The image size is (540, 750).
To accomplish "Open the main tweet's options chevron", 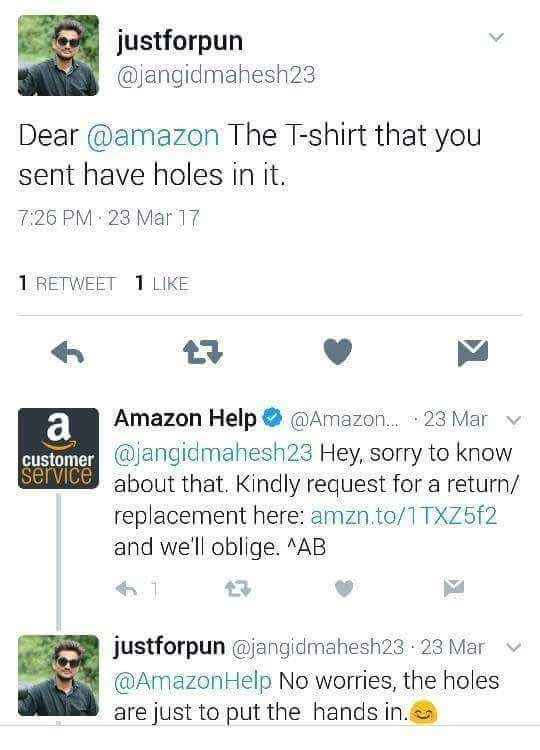I will 497,37.
